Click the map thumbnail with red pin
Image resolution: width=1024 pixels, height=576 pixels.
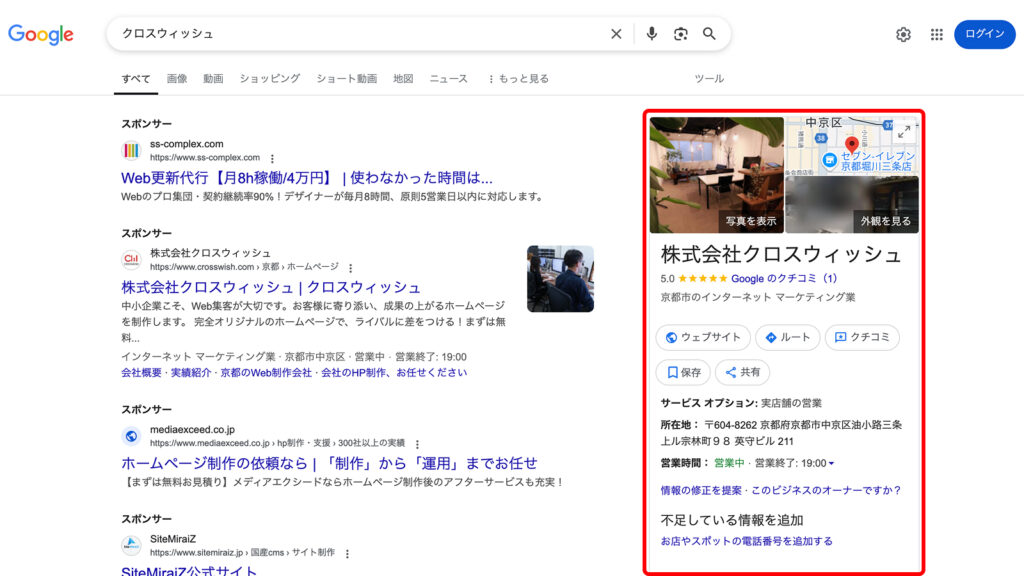pyautogui.click(x=852, y=144)
